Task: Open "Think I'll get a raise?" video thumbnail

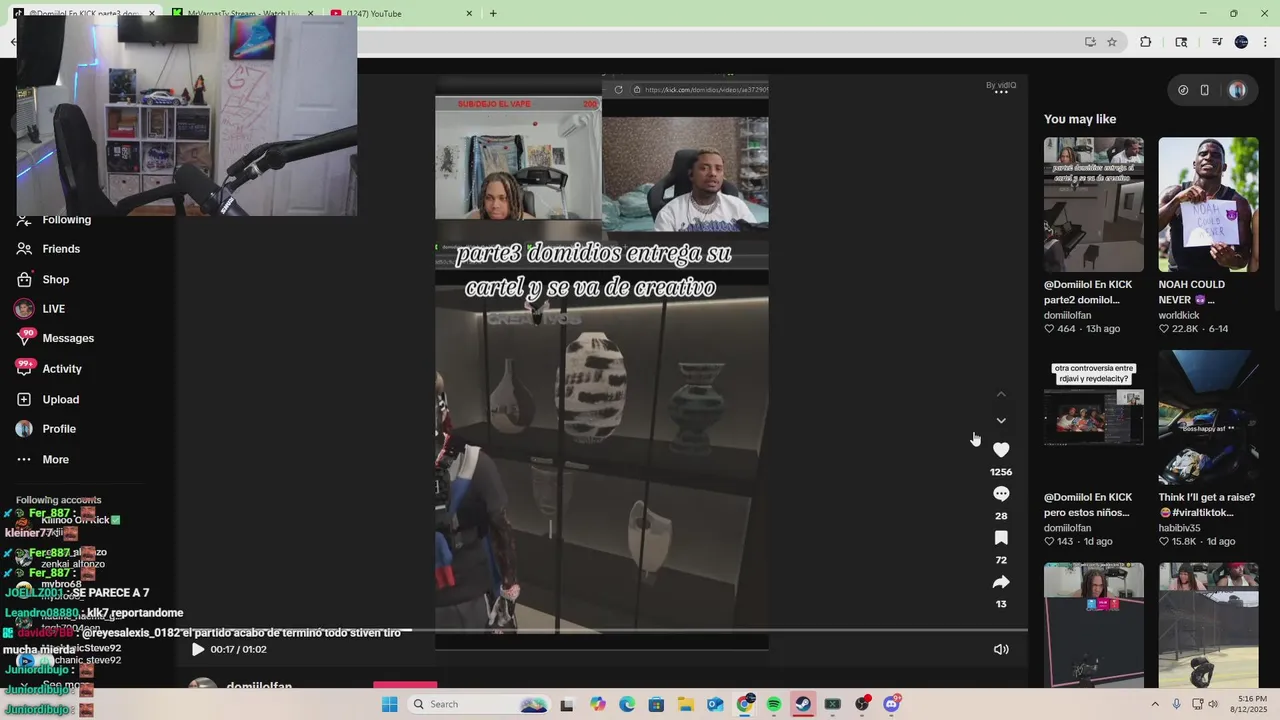Action: pos(1208,417)
